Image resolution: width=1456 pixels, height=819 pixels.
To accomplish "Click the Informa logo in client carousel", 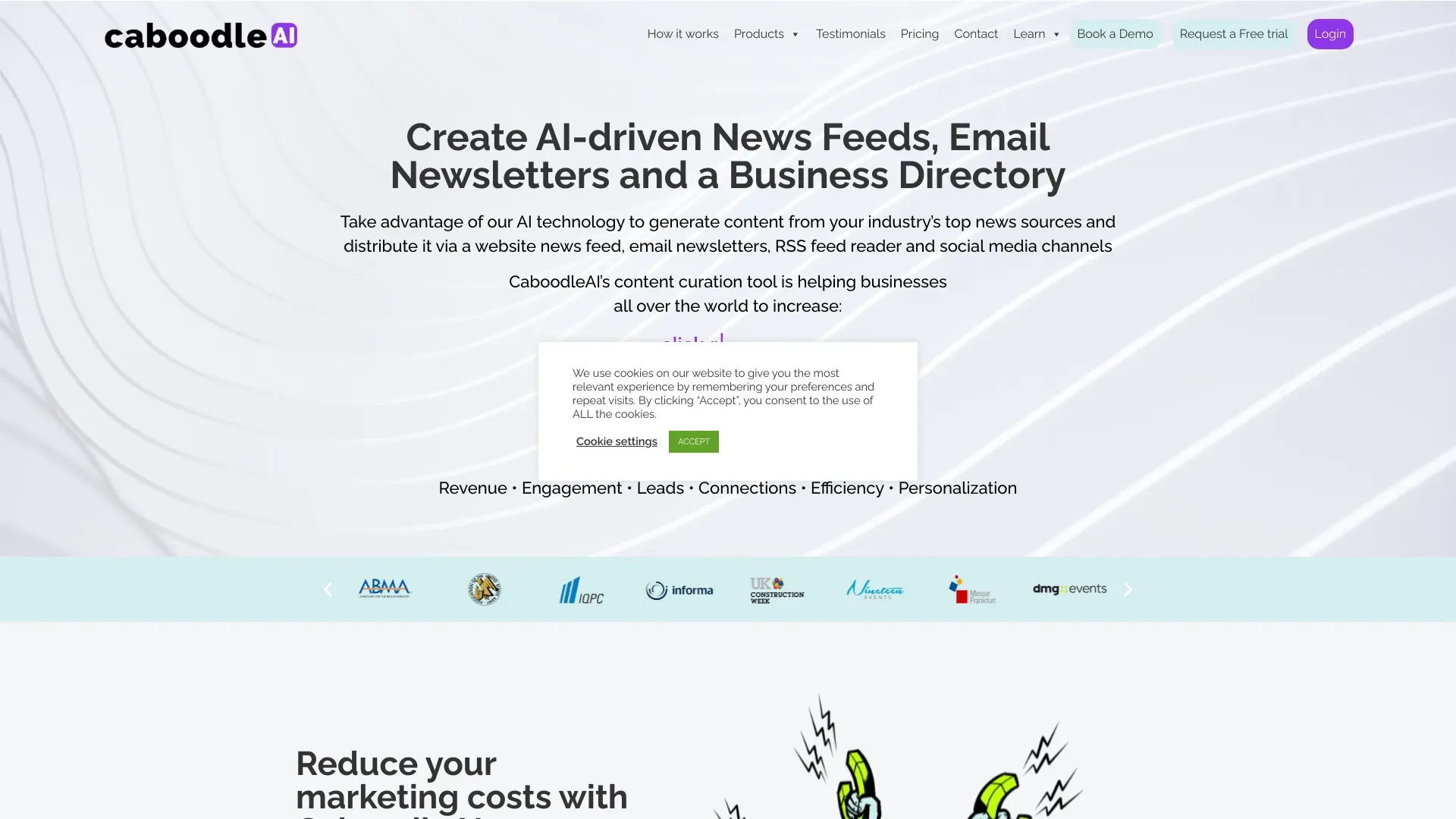I will click(x=679, y=589).
